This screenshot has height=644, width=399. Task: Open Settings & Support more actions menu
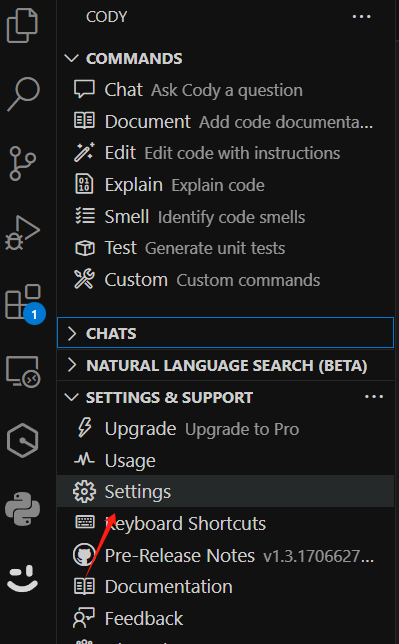[x=374, y=397]
